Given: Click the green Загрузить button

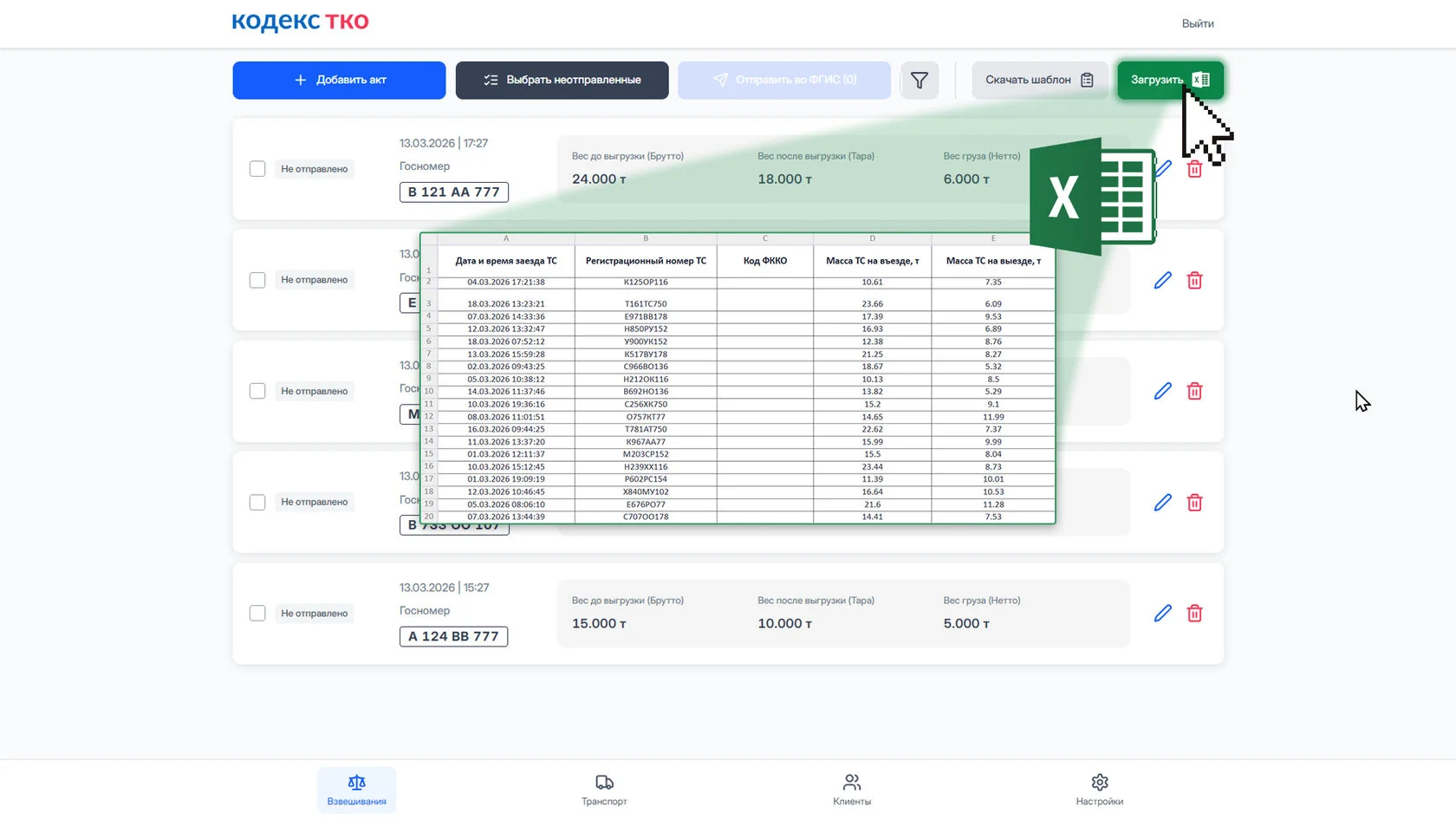Looking at the screenshot, I should [x=1170, y=80].
